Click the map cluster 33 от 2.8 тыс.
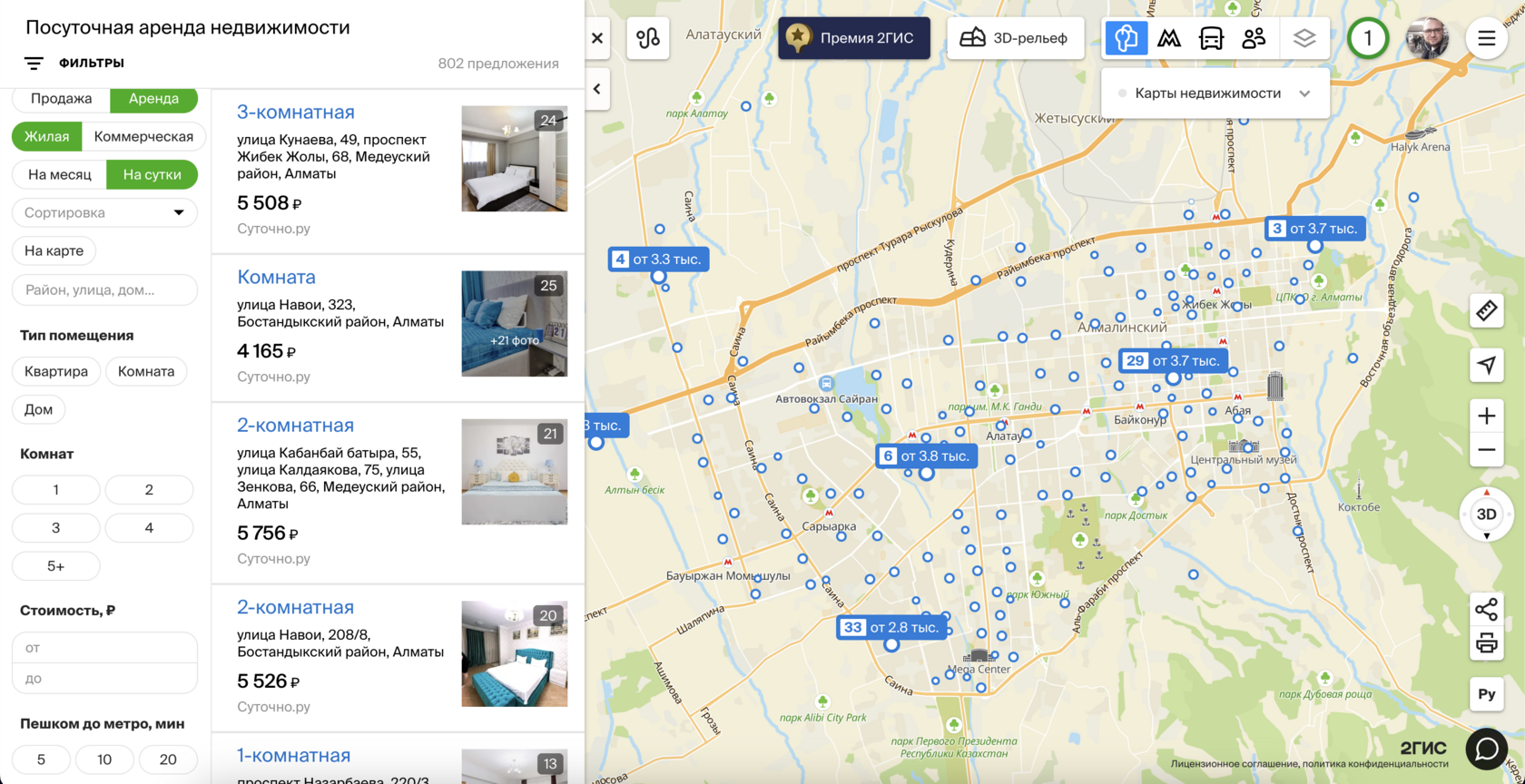Screen dimensions: 1525x784 [890, 627]
